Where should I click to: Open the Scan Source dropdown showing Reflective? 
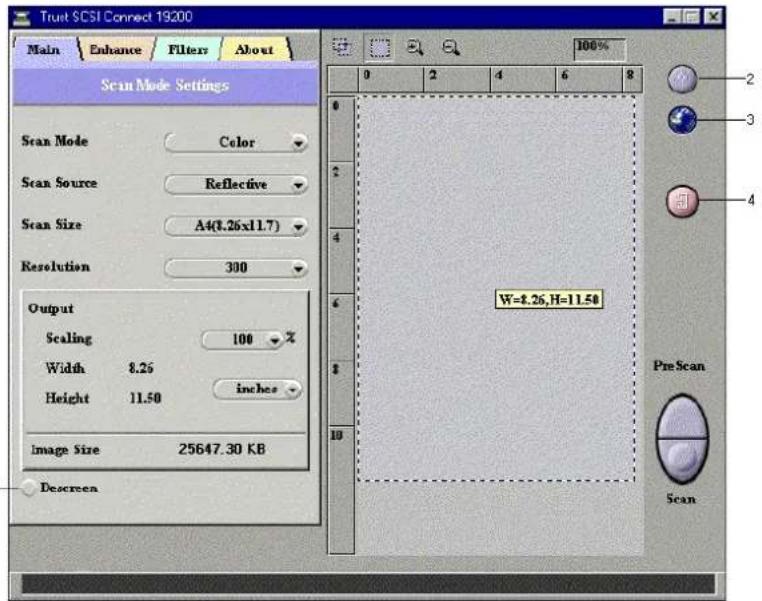(236, 184)
